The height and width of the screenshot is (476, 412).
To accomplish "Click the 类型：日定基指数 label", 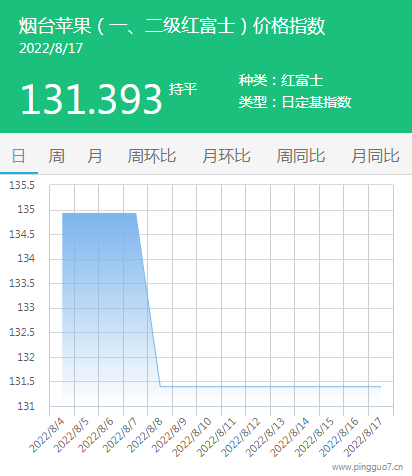I will pyautogui.click(x=295, y=102).
